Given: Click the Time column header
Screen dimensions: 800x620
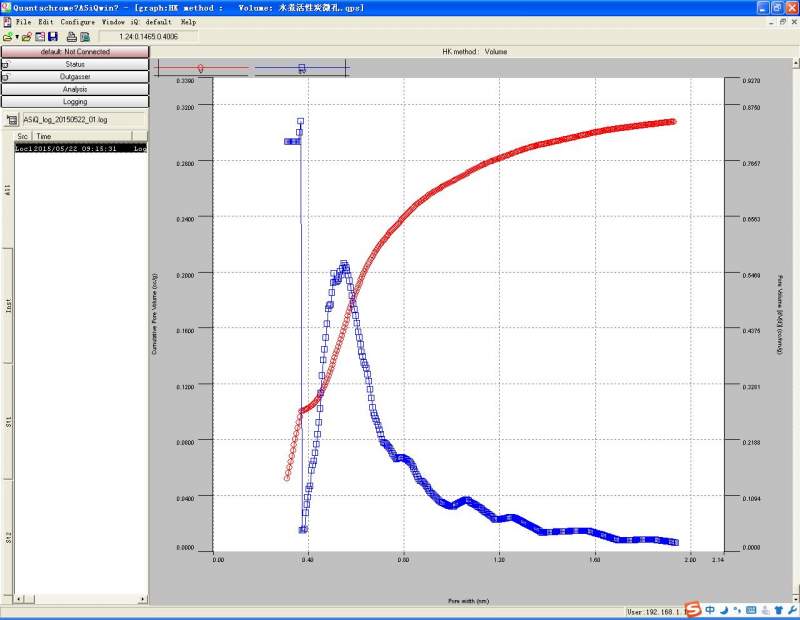Looking at the screenshot, I should [82, 136].
